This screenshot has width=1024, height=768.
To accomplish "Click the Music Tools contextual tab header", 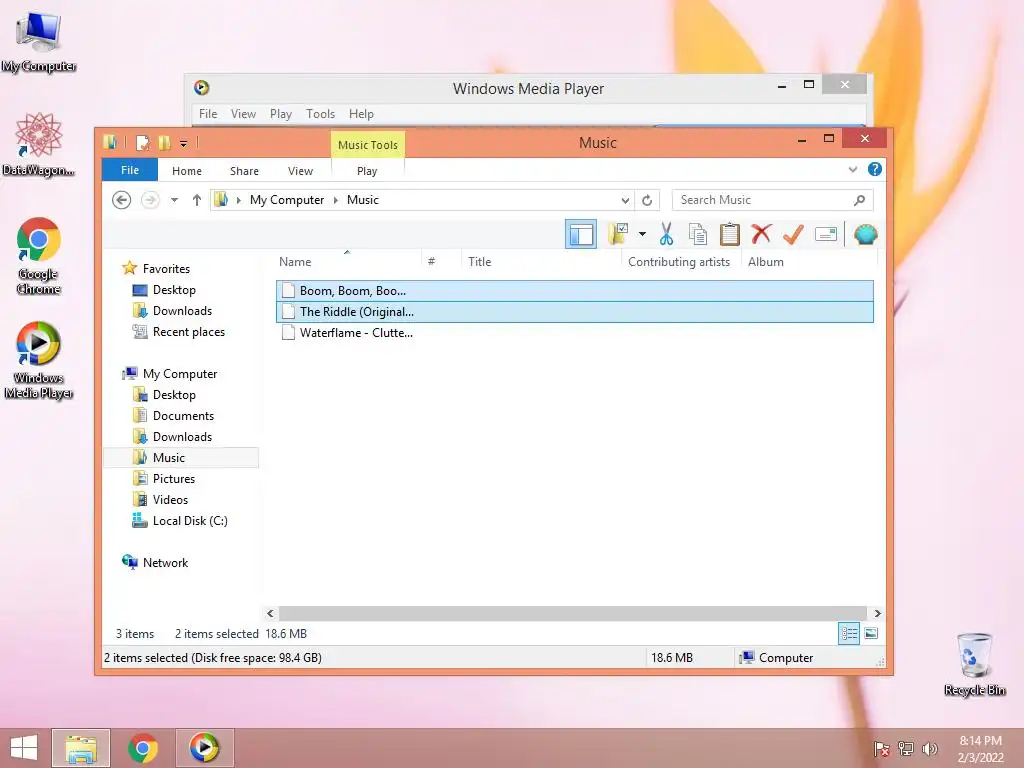I will point(368,144).
